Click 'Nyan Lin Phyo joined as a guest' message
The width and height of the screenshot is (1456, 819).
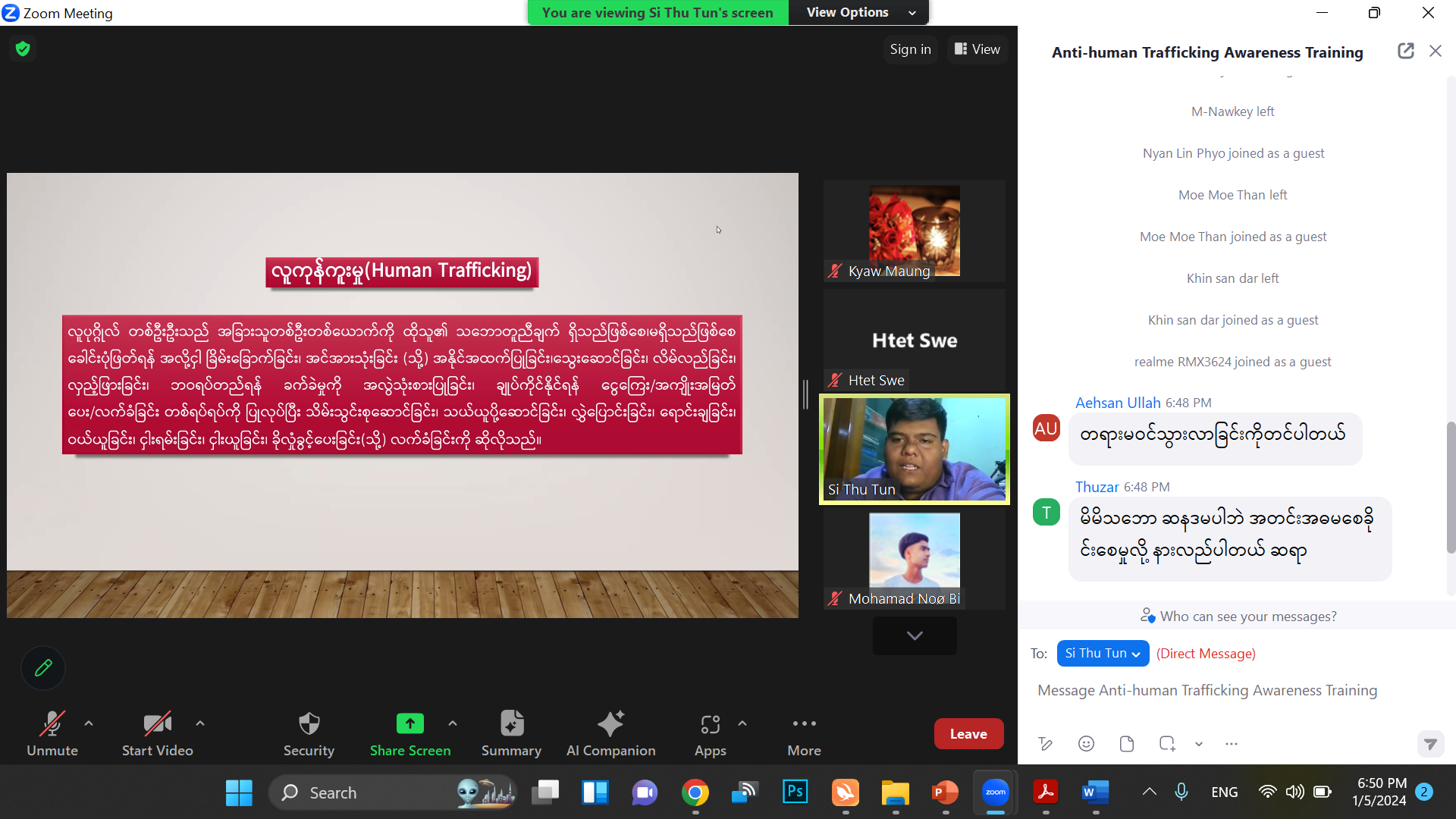[x=1233, y=153]
